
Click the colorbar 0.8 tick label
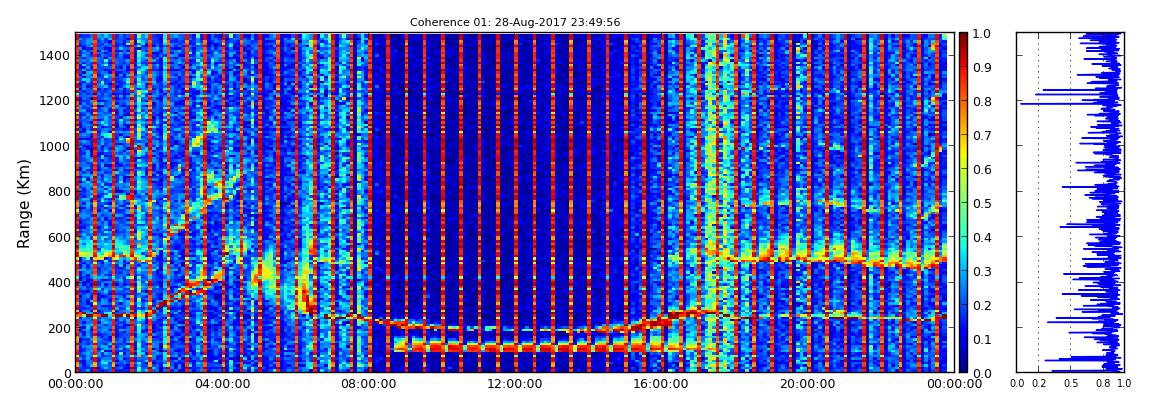(983, 102)
